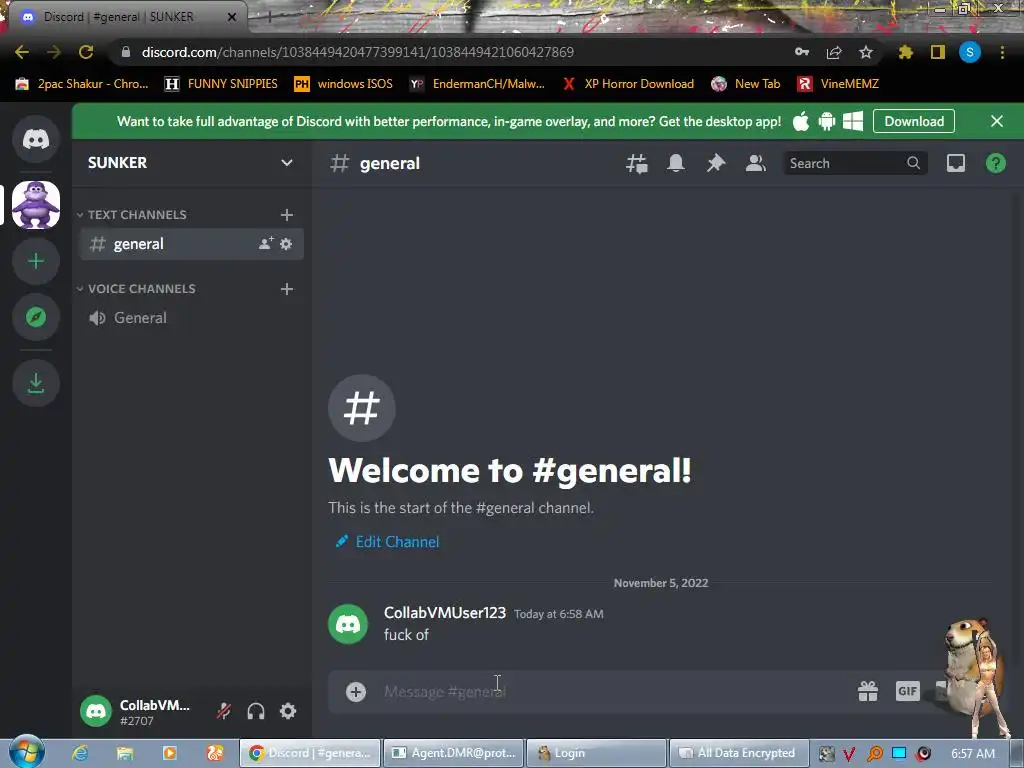Toggle notification settings bell icon
Viewport: 1024px width, 768px height.
pos(676,163)
